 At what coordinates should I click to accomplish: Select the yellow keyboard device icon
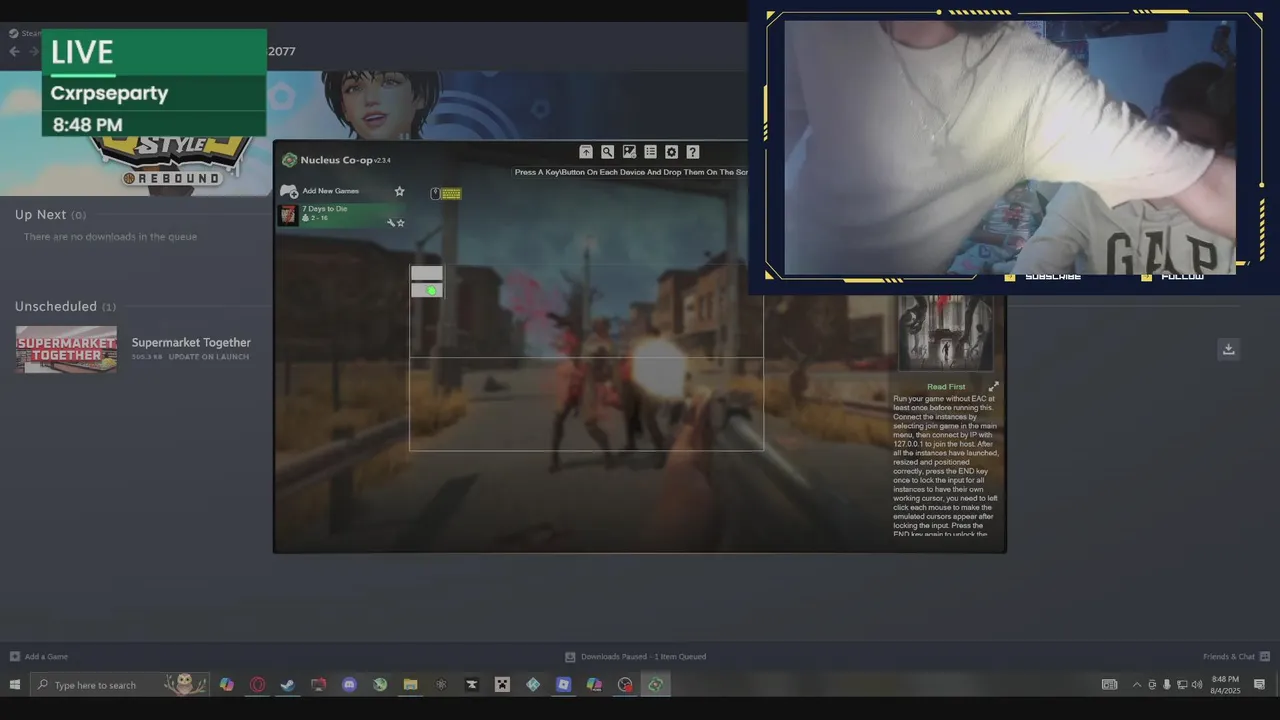pyautogui.click(x=451, y=194)
